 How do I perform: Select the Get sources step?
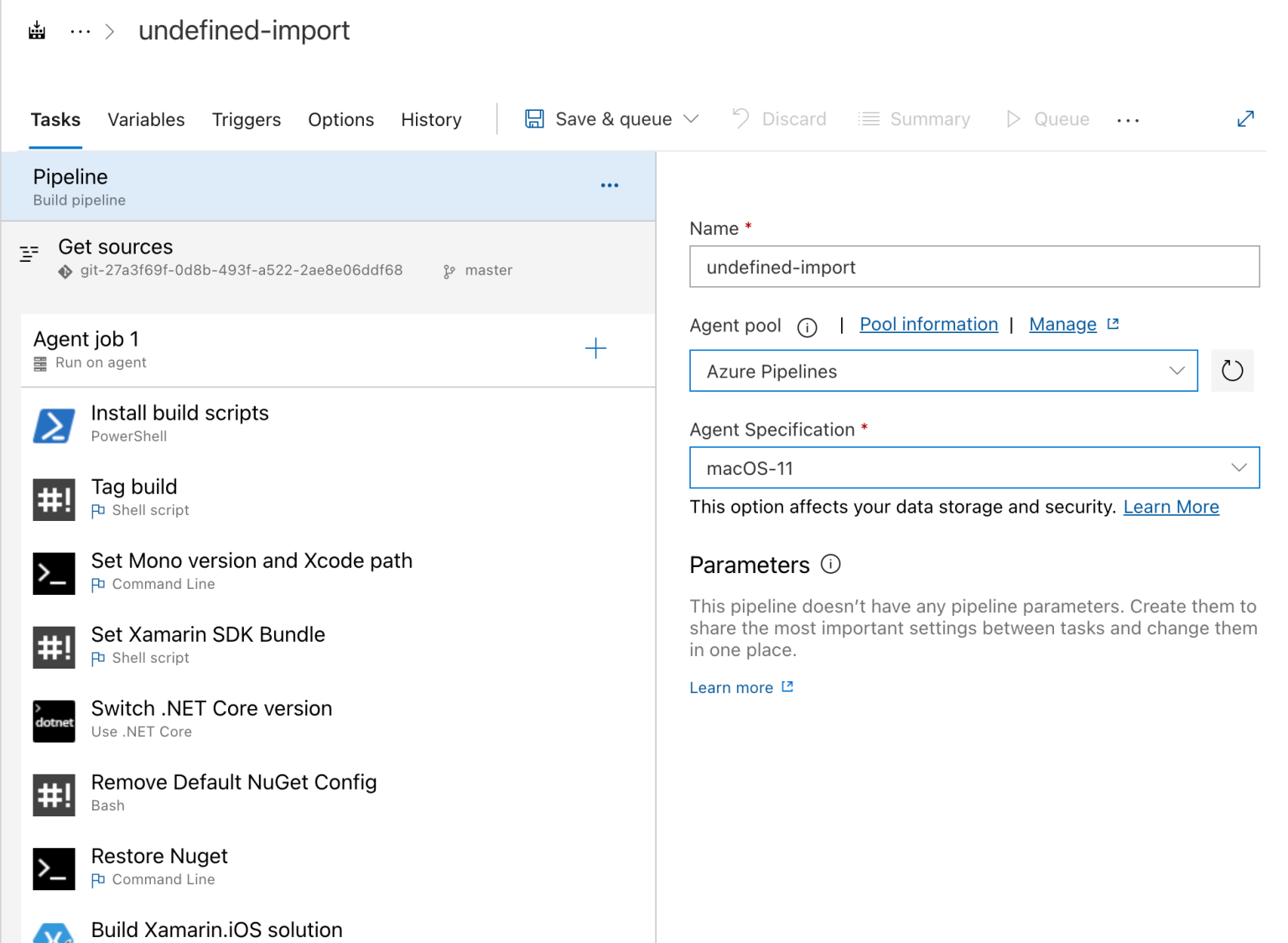tap(115, 247)
